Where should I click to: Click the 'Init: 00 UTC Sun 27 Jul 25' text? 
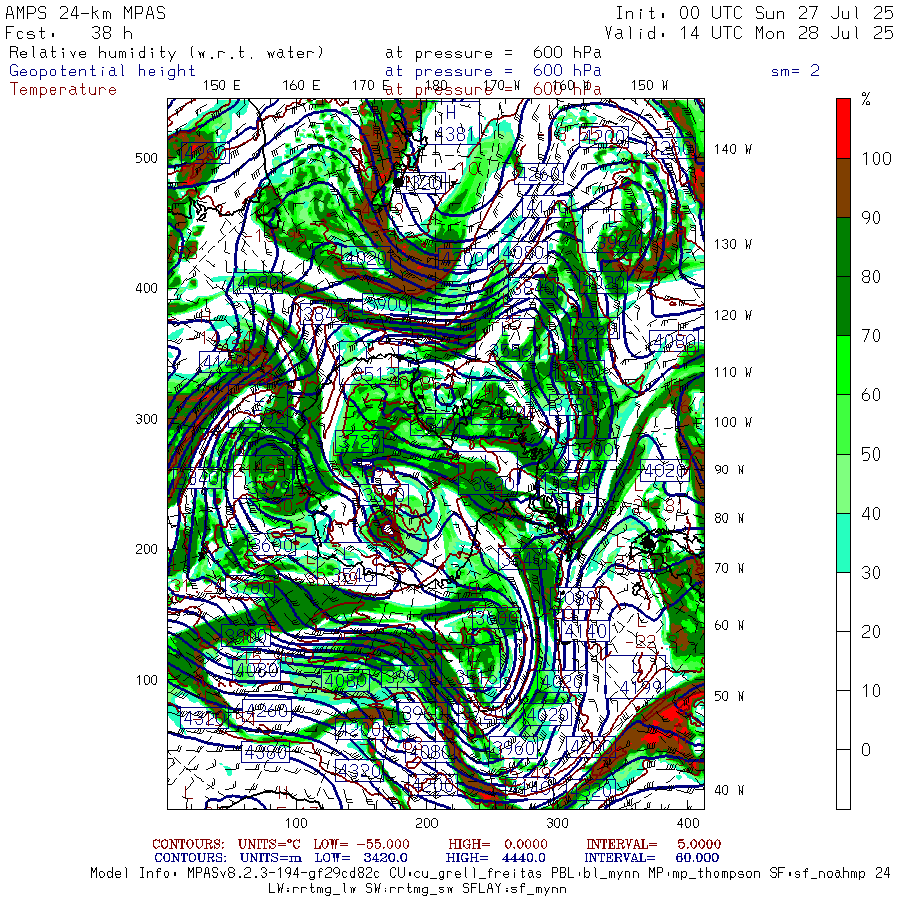pyautogui.click(x=754, y=13)
